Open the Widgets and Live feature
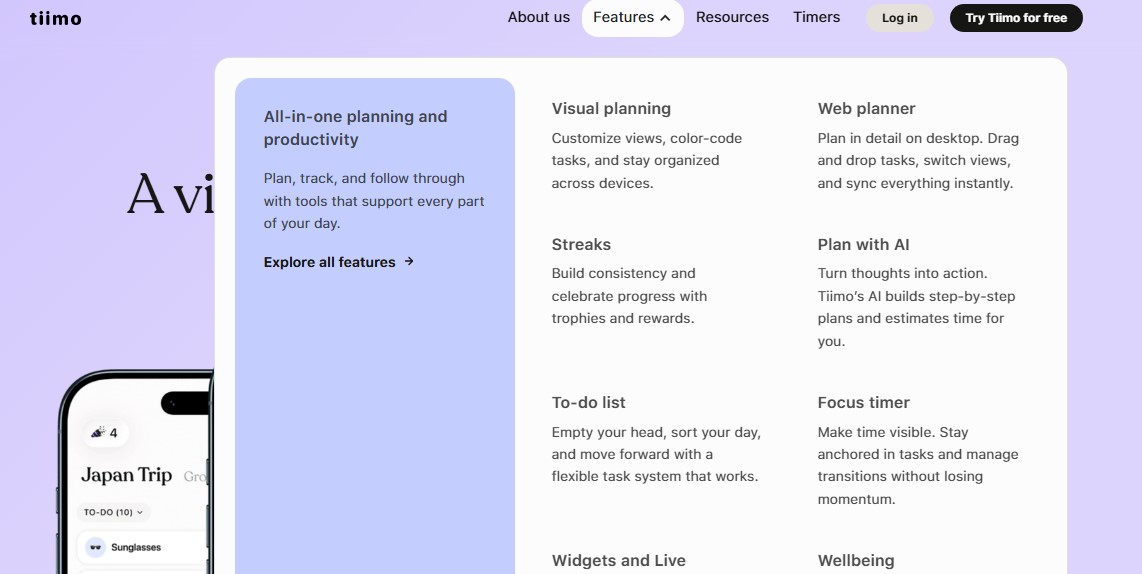 pos(618,561)
